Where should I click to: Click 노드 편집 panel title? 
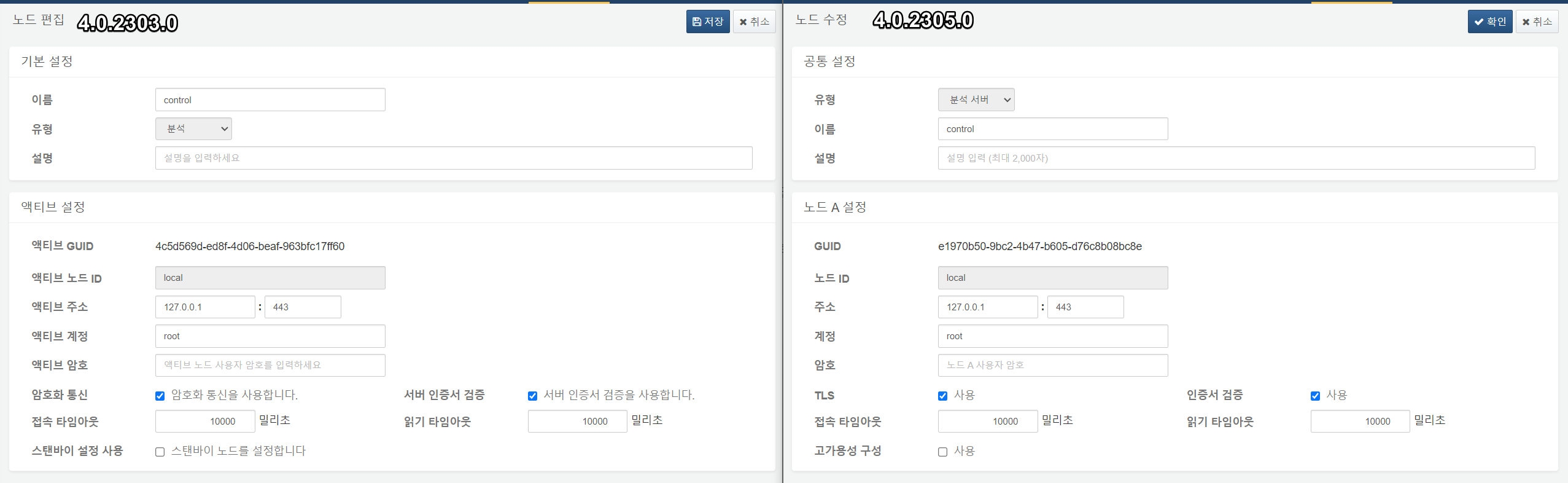[39, 20]
